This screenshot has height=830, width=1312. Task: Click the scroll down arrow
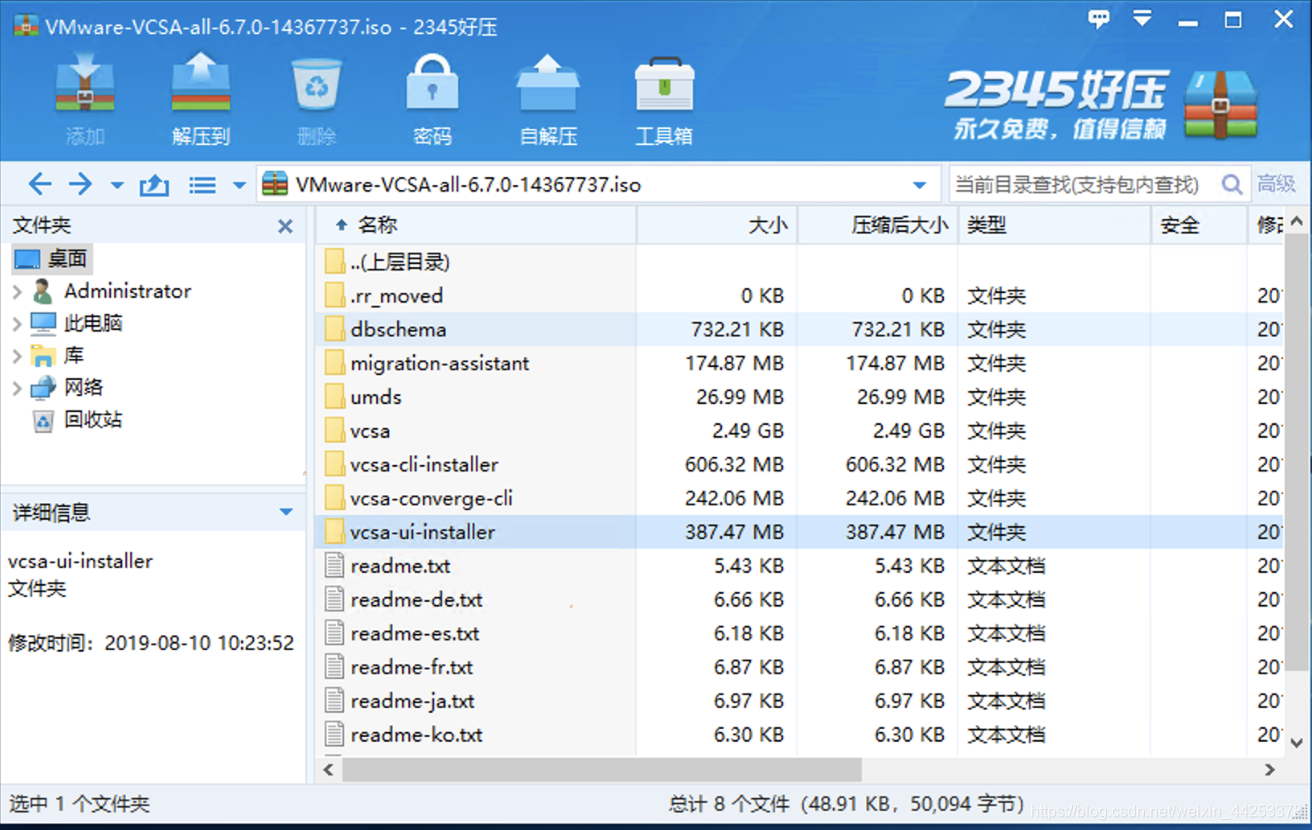pyautogui.click(x=1296, y=744)
